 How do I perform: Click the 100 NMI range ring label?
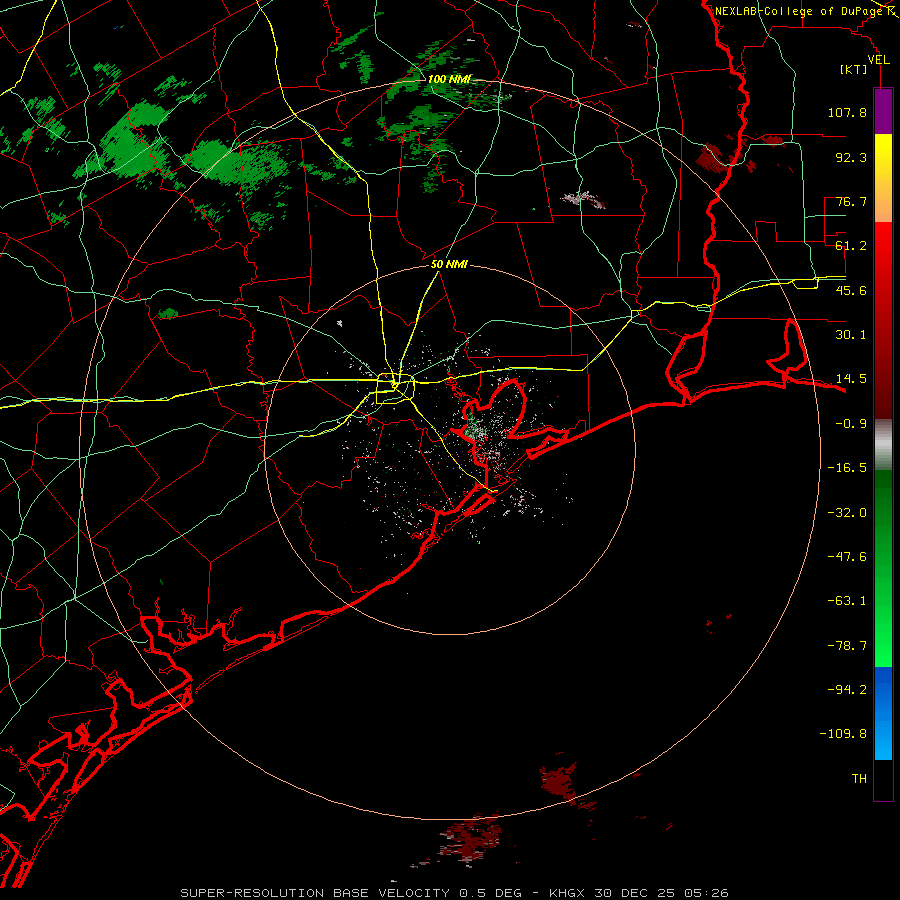(x=449, y=79)
